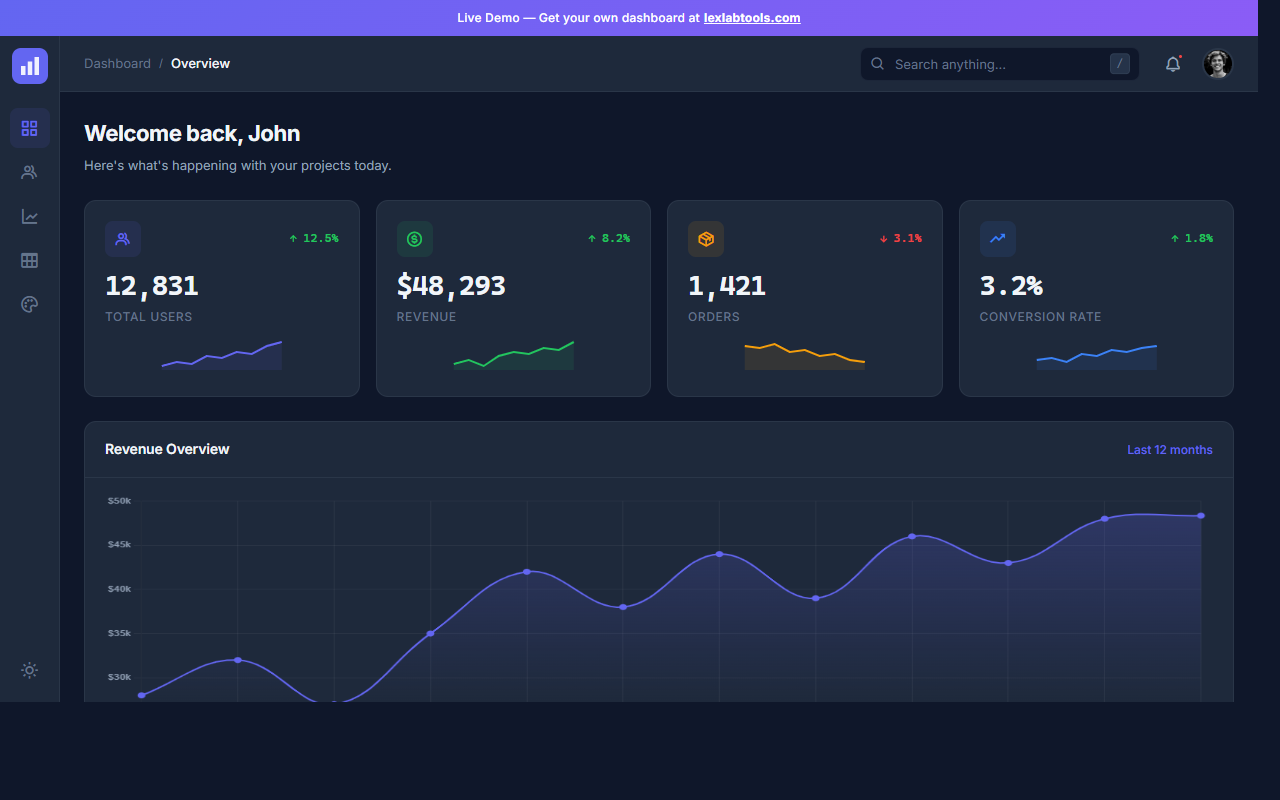Open the lexlabtools.com link in the banner
1280x800 pixels.
tap(751, 17)
